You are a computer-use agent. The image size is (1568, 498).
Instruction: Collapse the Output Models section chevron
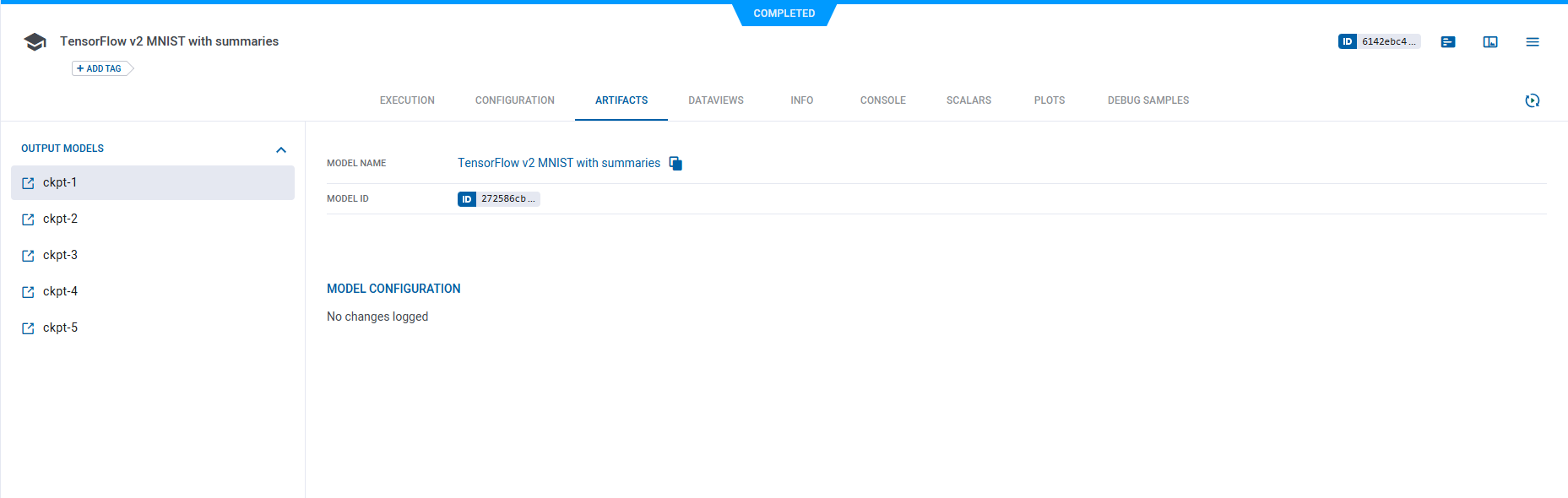[x=281, y=149]
